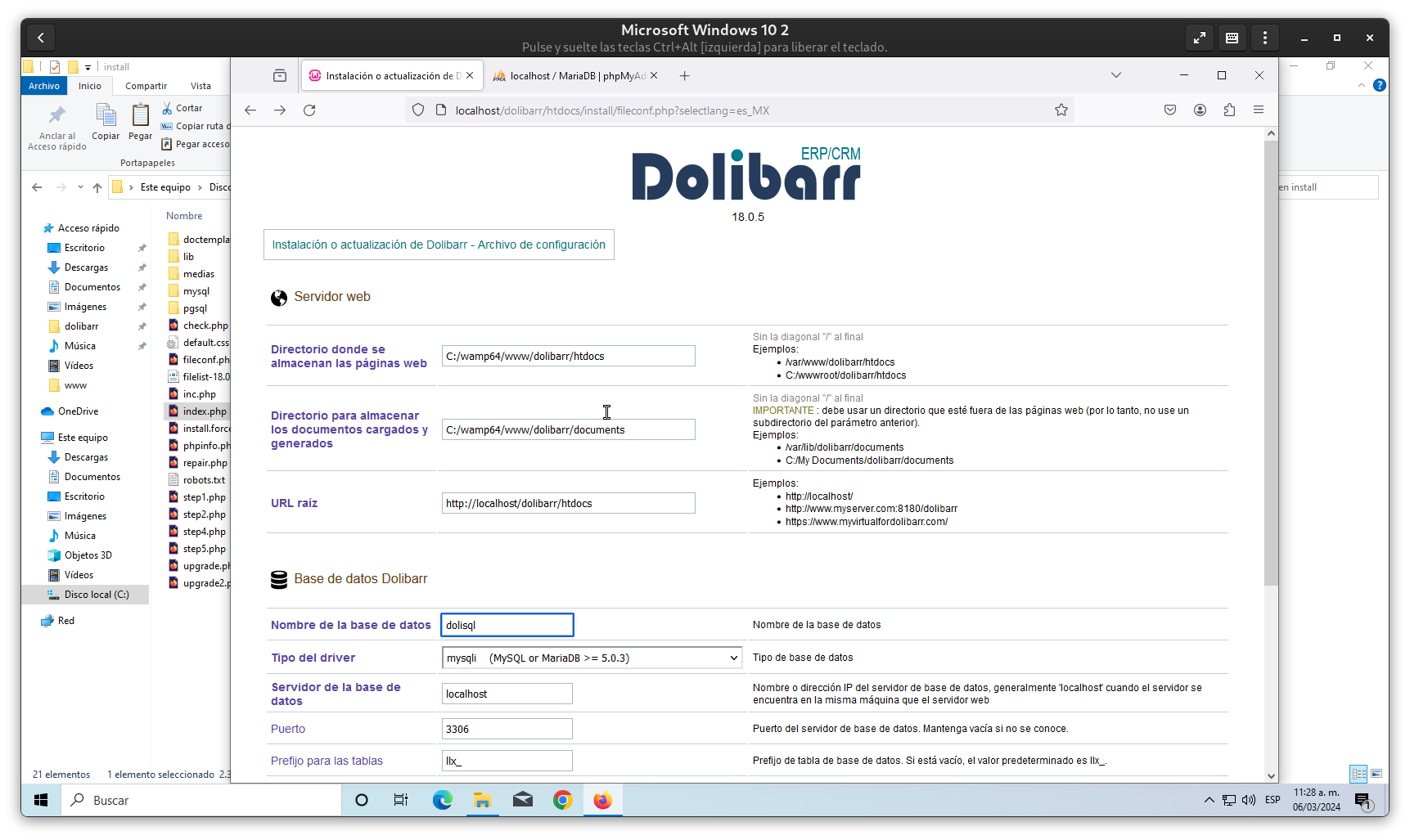Expand the Tipo del driver dropdown

click(x=592, y=658)
